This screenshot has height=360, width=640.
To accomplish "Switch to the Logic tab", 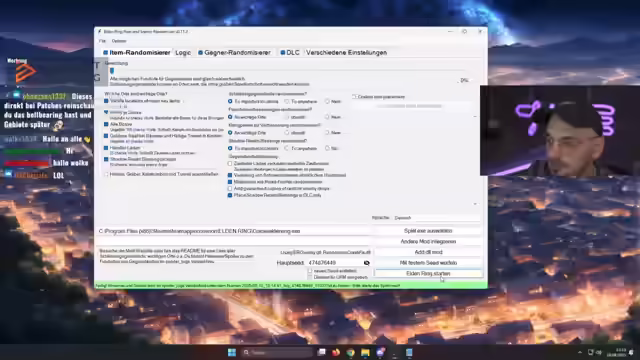I will coord(183,53).
